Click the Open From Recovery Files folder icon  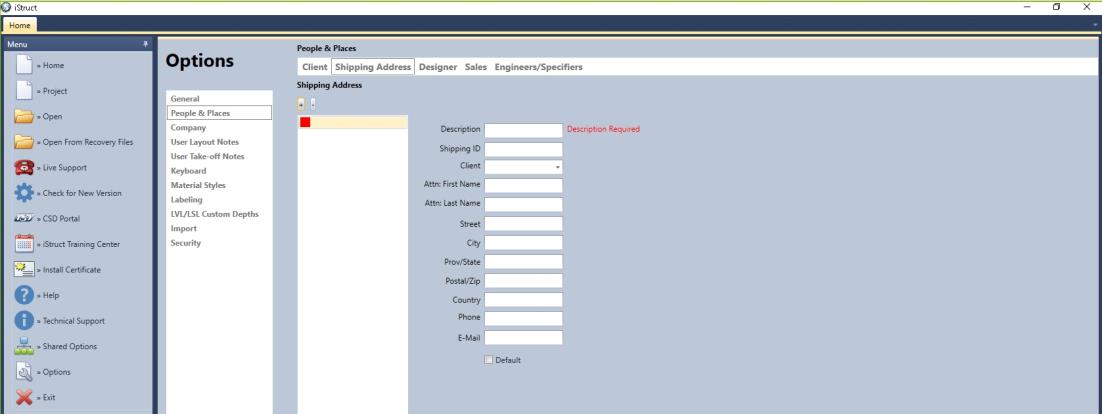point(24,142)
